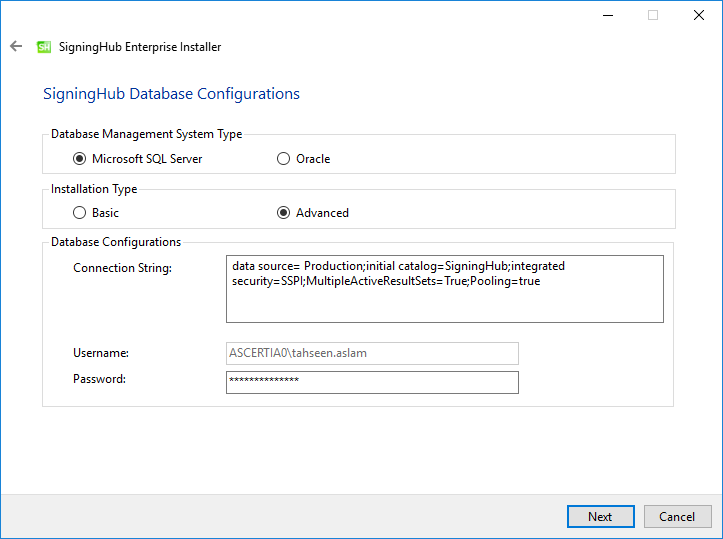Minimize the installer window
This screenshot has width=723, height=539.
pyautogui.click(x=608, y=15)
